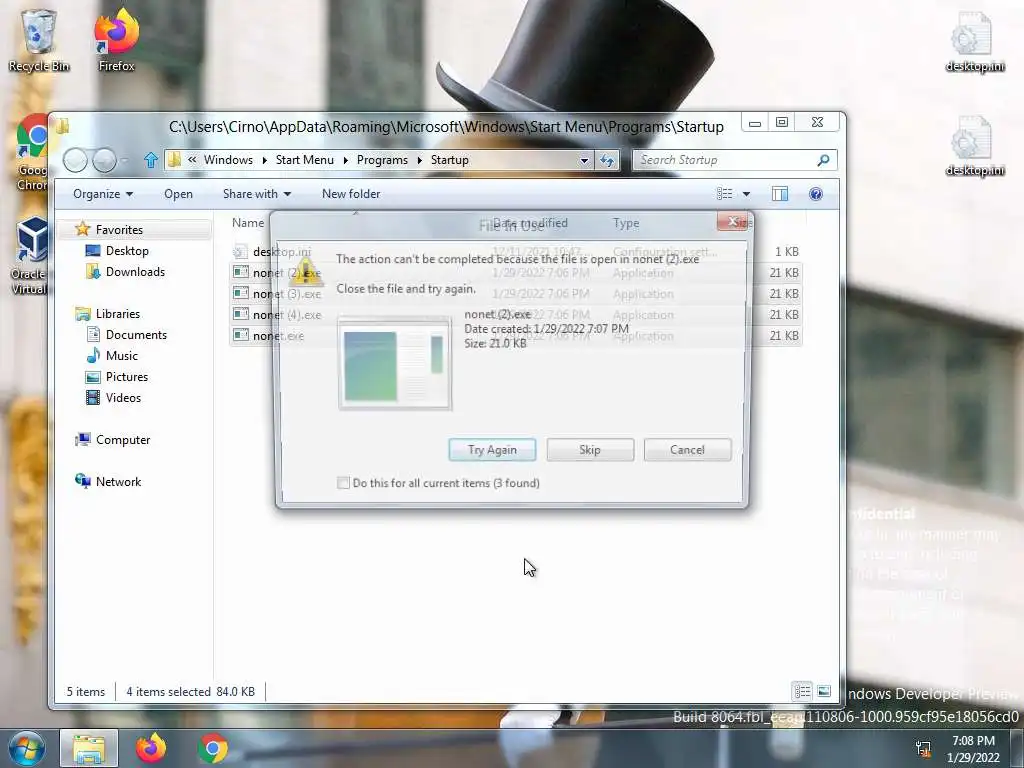Open recent pages dropdown beside forward arrow
This screenshot has width=1024, height=768.
(124, 160)
